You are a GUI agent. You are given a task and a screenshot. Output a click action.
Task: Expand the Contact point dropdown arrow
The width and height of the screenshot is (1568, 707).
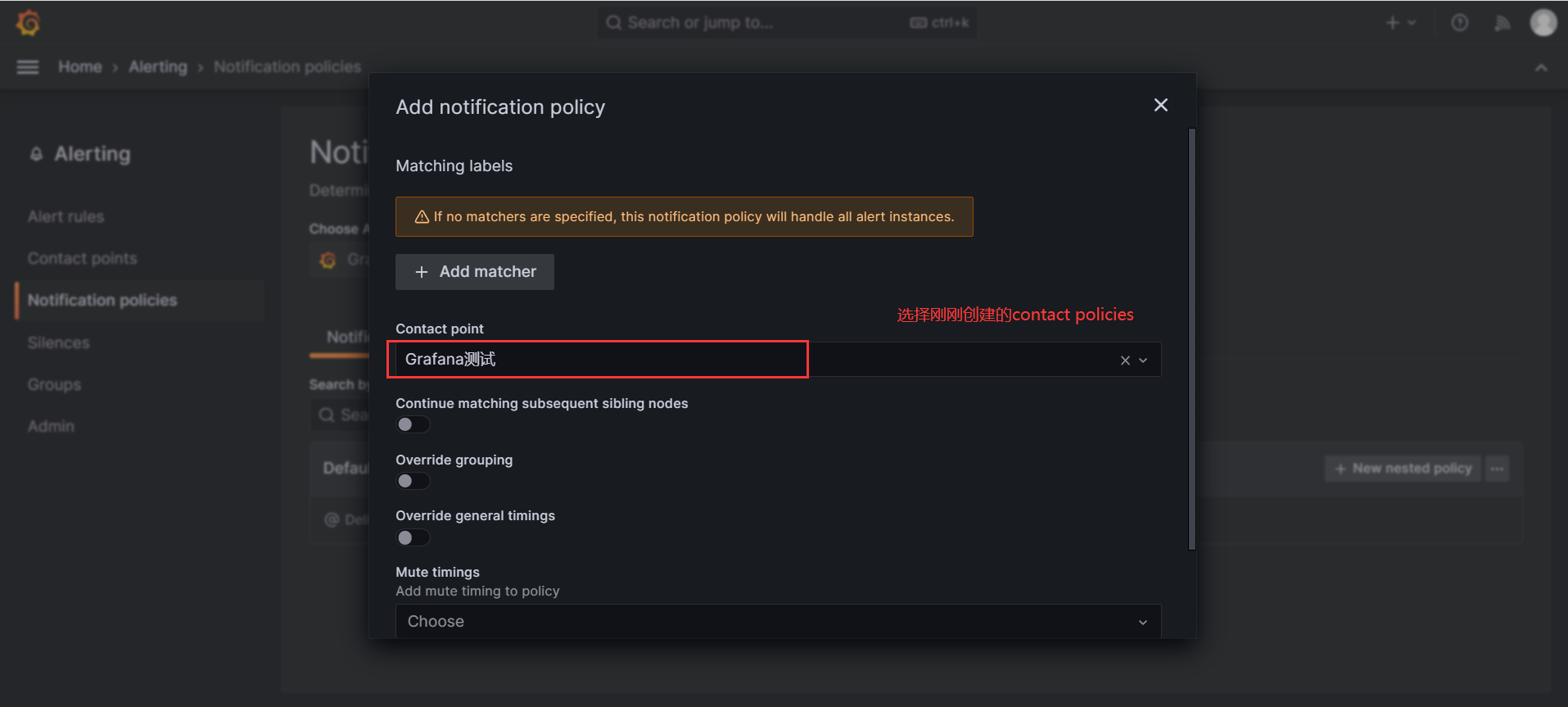coord(1143,360)
